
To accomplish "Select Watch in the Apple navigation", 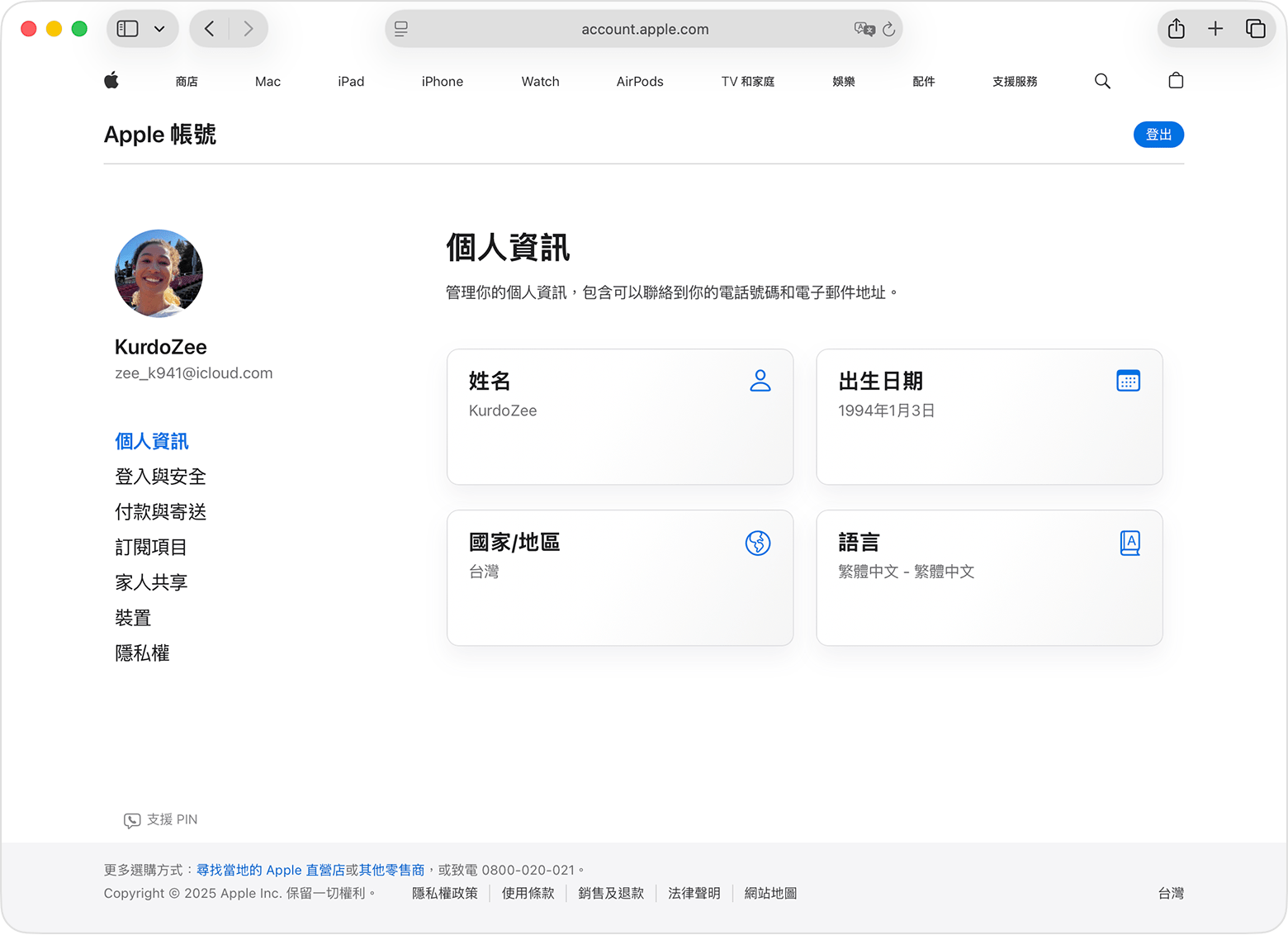I will pos(540,81).
